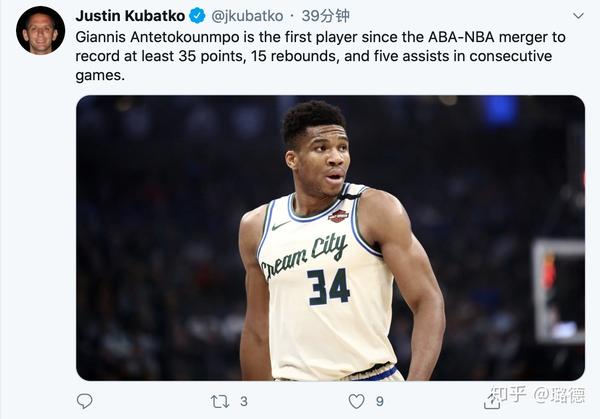Open the Justin Kubatko display name link
The image size is (600, 419).
(x=130, y=16)
